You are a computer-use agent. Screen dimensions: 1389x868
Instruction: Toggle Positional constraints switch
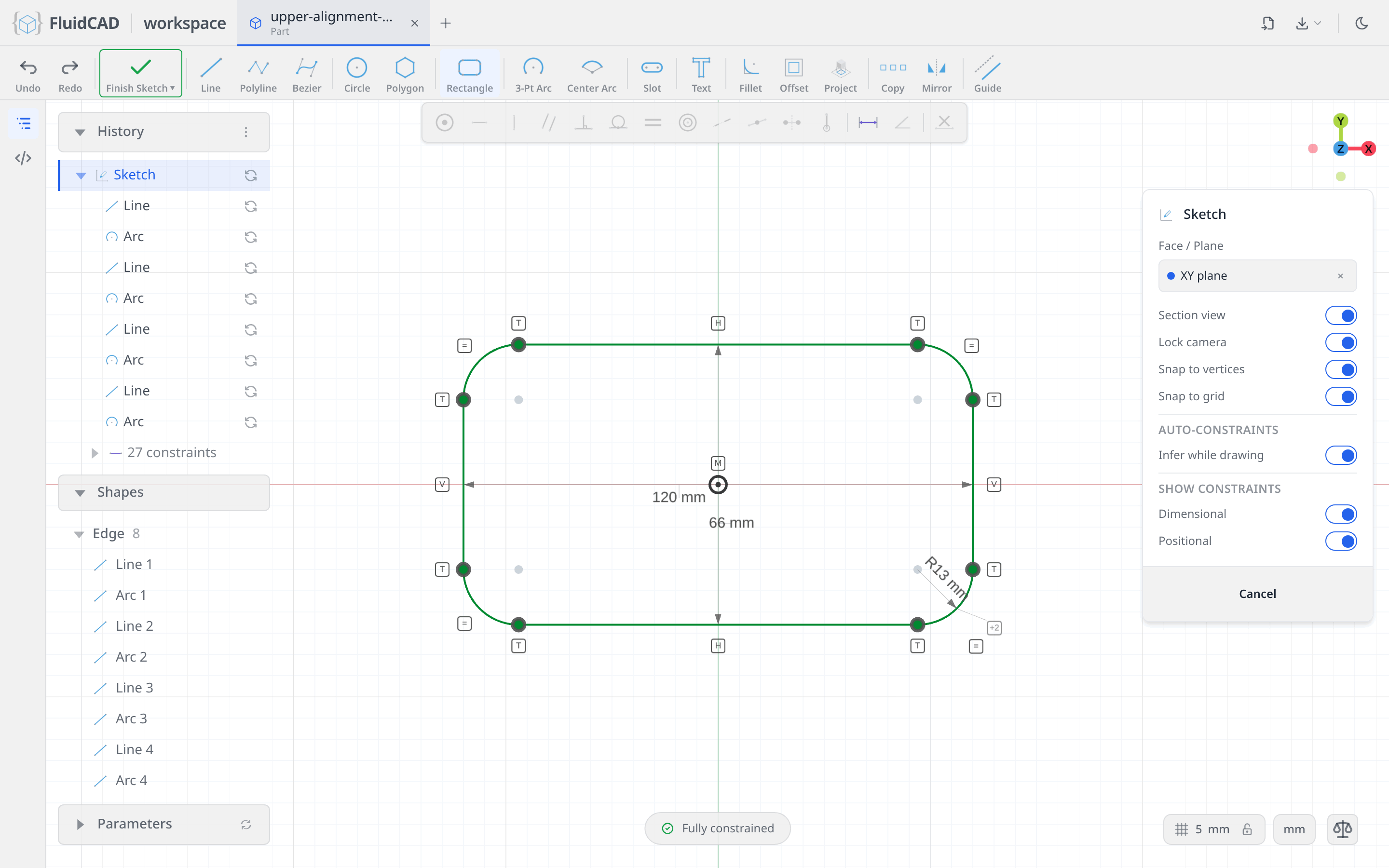(x=1341, y=541)
